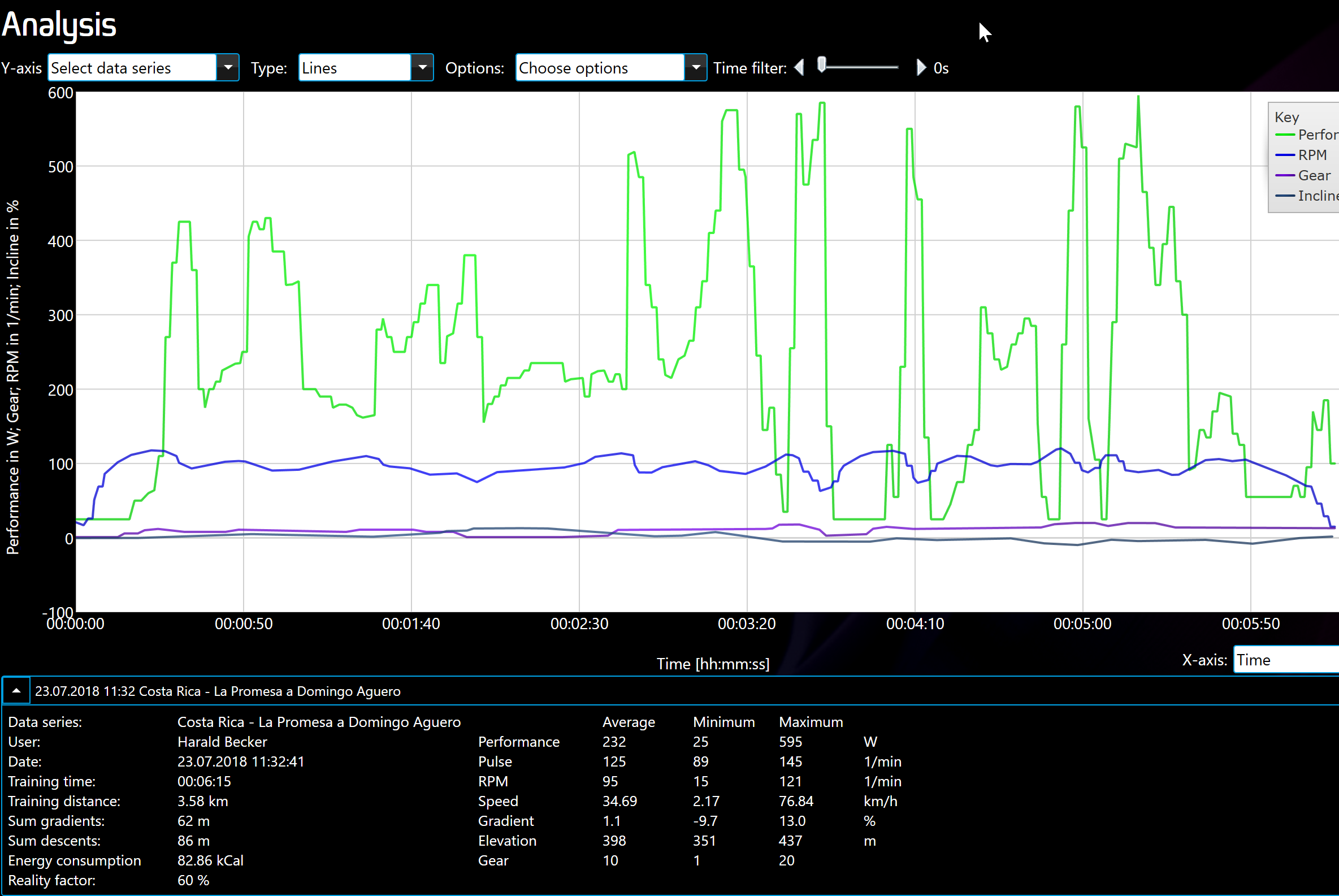This screenshot has width=1339, height=896.
Task: Click the 'Performance' row label in statistics
Action: coord(519,742)
